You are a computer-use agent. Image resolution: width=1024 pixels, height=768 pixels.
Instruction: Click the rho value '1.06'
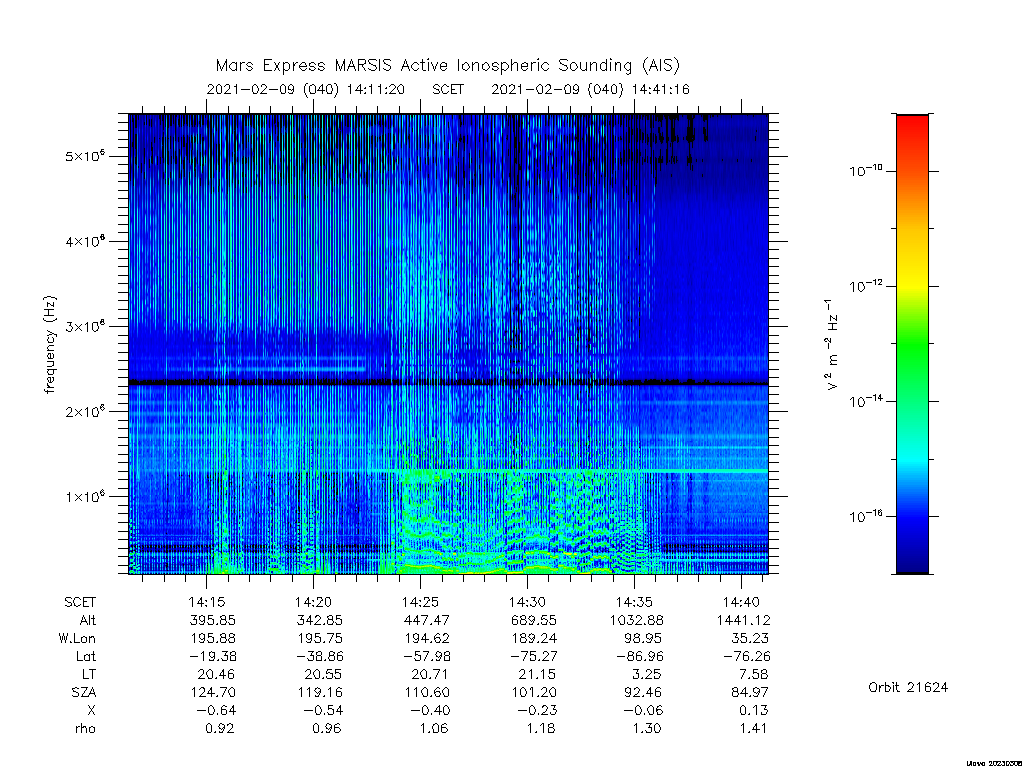[x=432, y=728]
